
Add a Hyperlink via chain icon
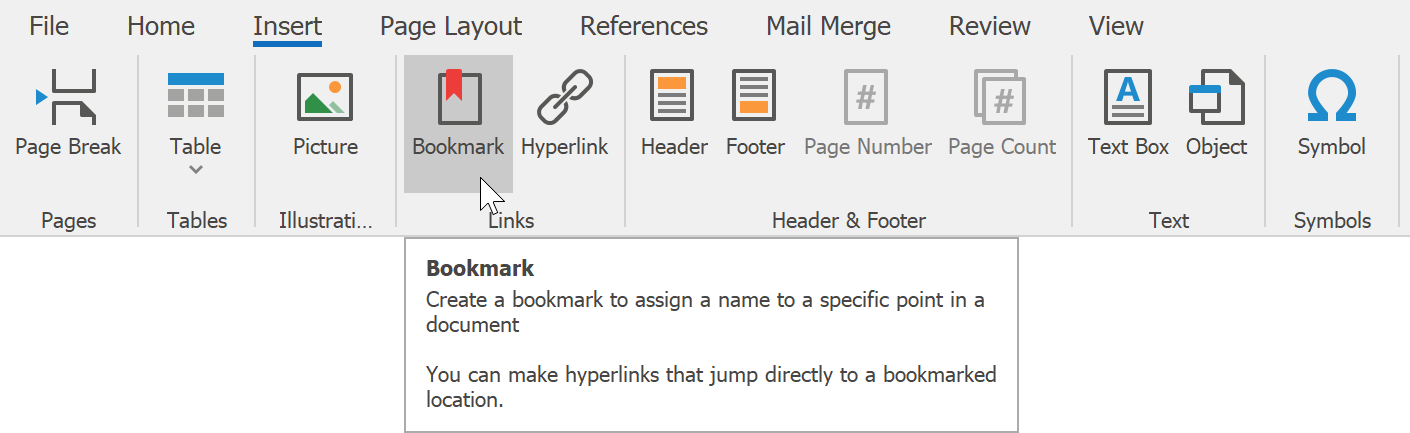click(564, 114)
